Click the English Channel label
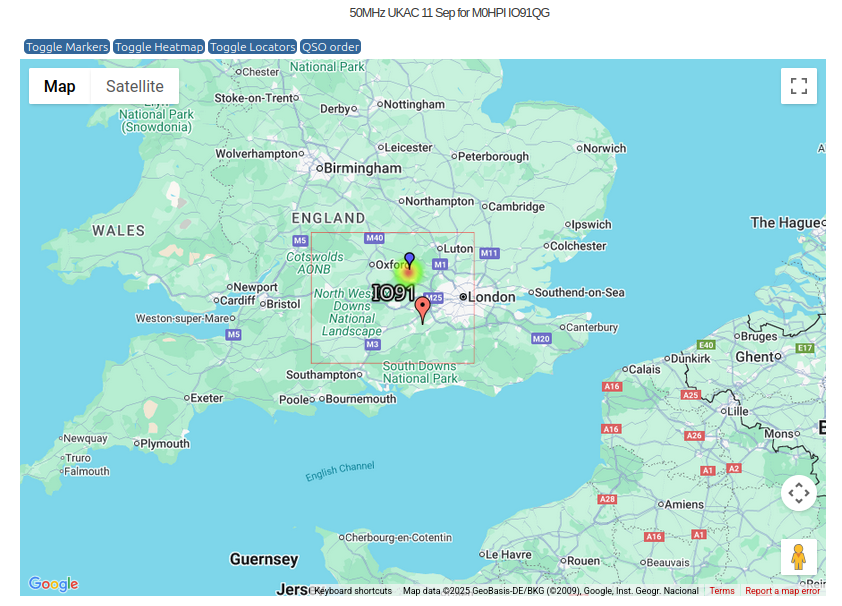Image resolution: width=842 pixels, height=606 pixels. tap(340, 471)
